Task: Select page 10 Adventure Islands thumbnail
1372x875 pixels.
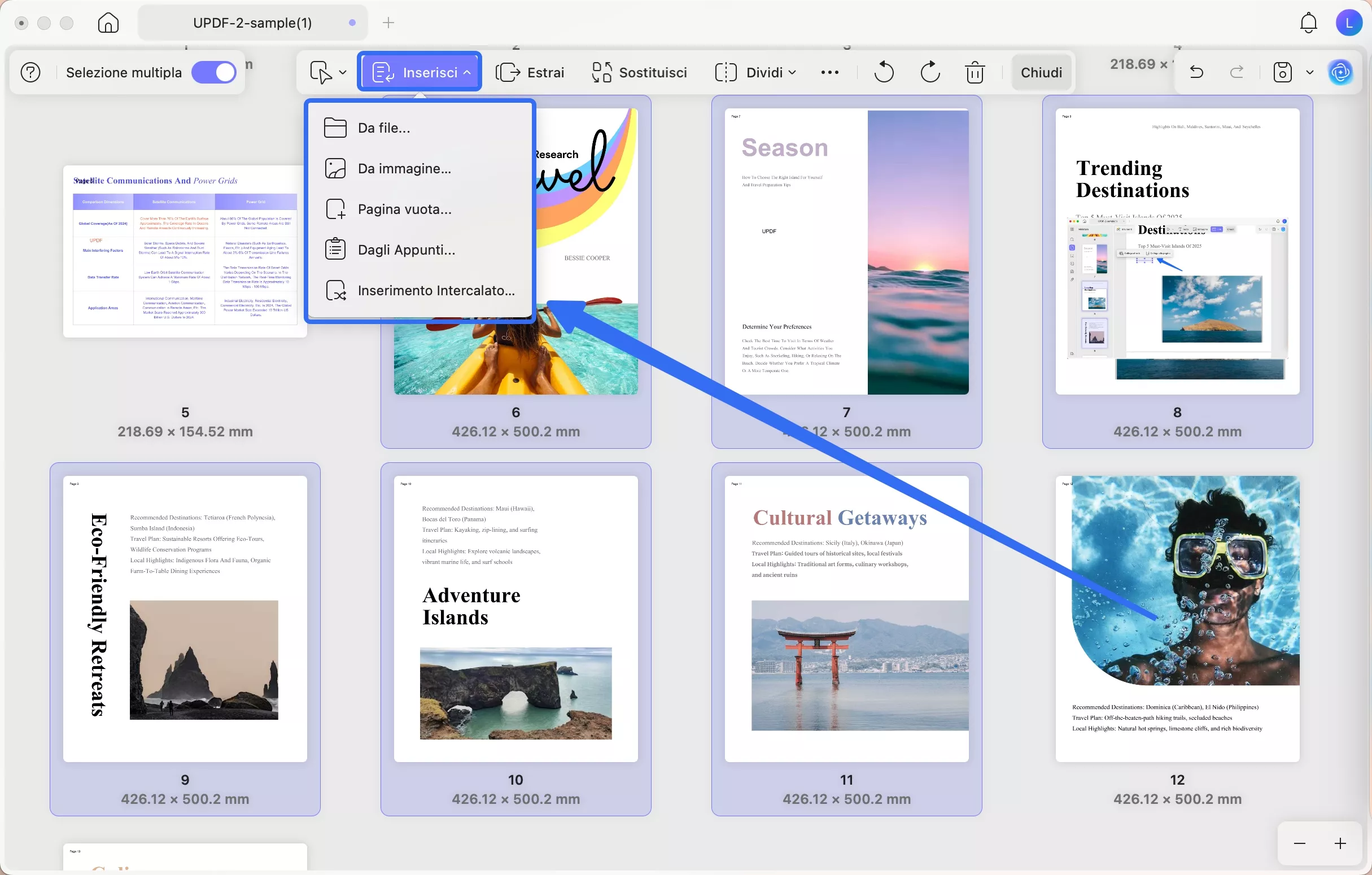Action: [x=515, y=619]
